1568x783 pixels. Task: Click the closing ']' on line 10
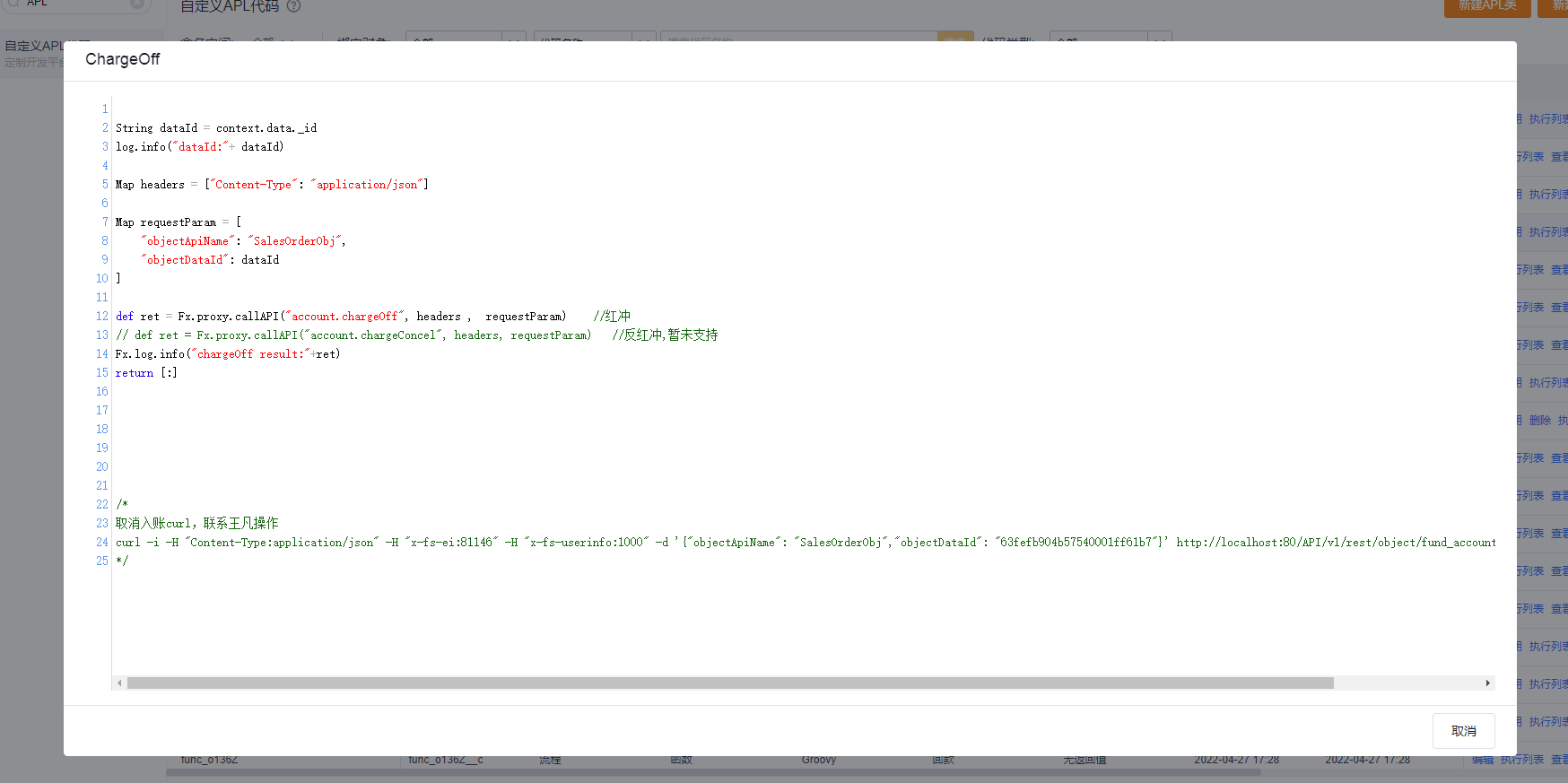pos(118,279)
